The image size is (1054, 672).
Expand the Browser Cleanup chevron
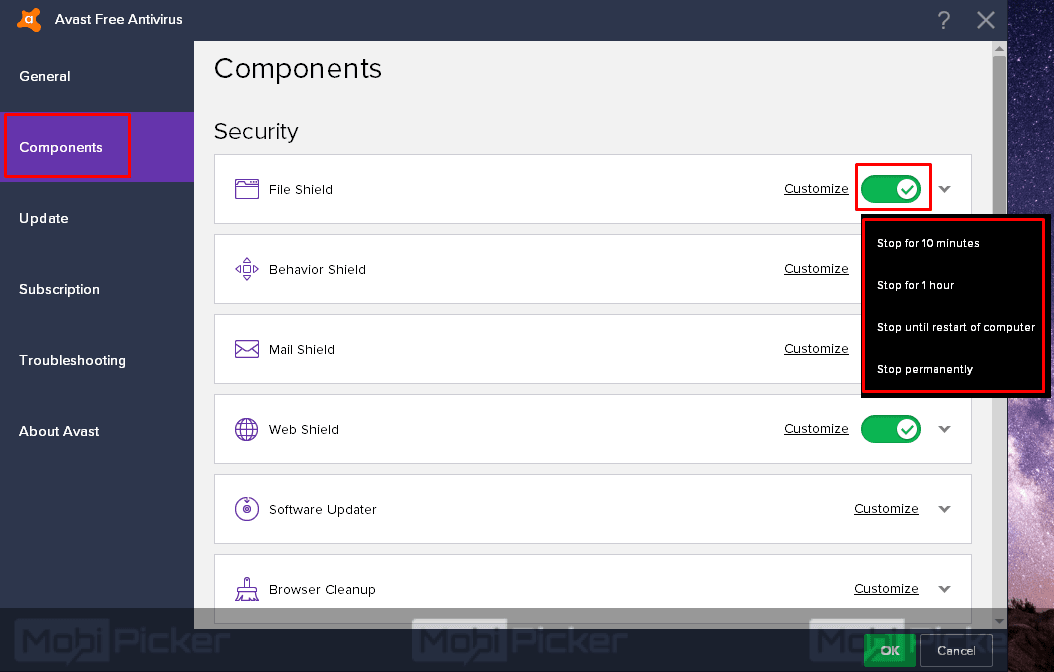(x=944, y=589)
